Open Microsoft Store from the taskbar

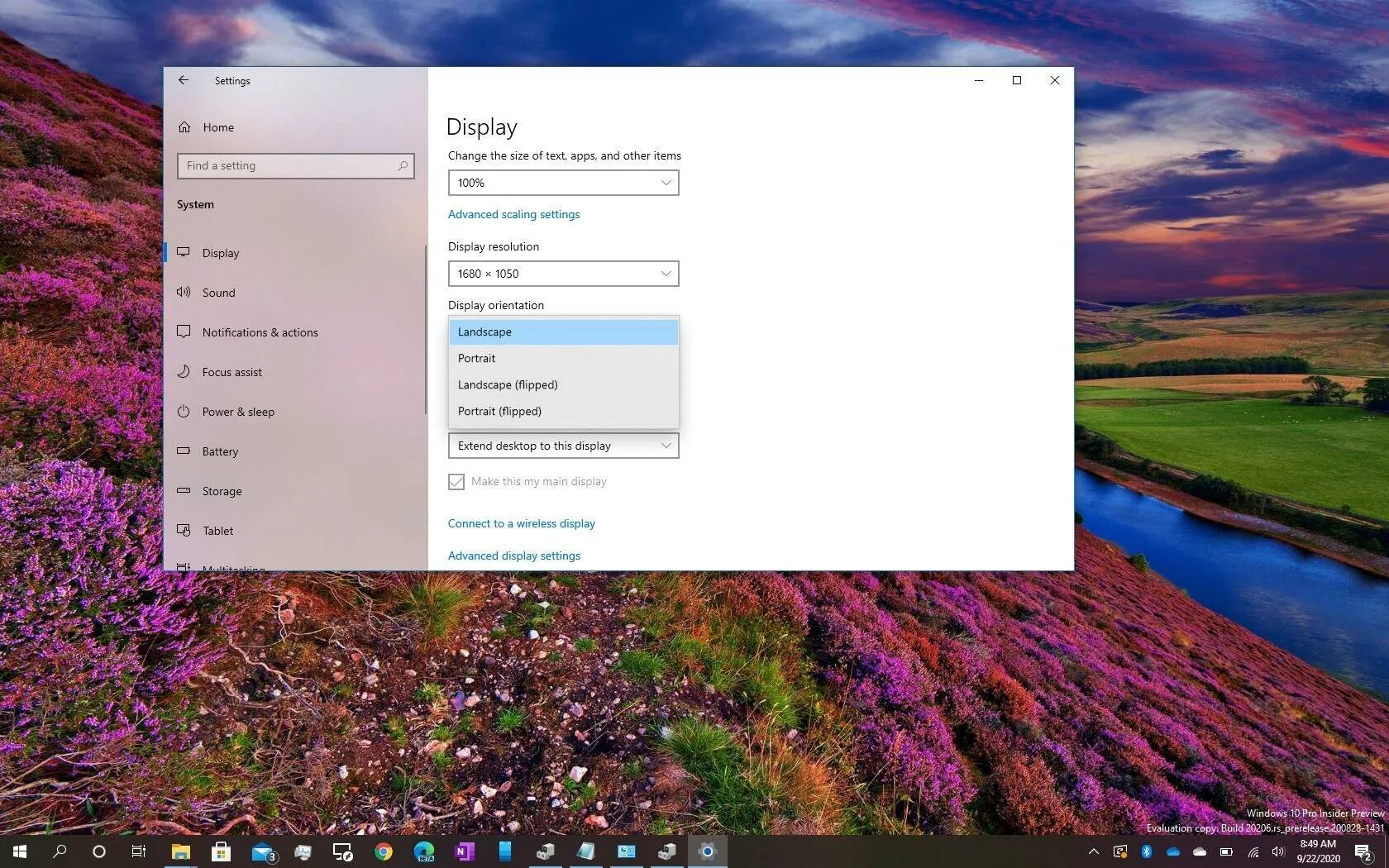[221, 851]
